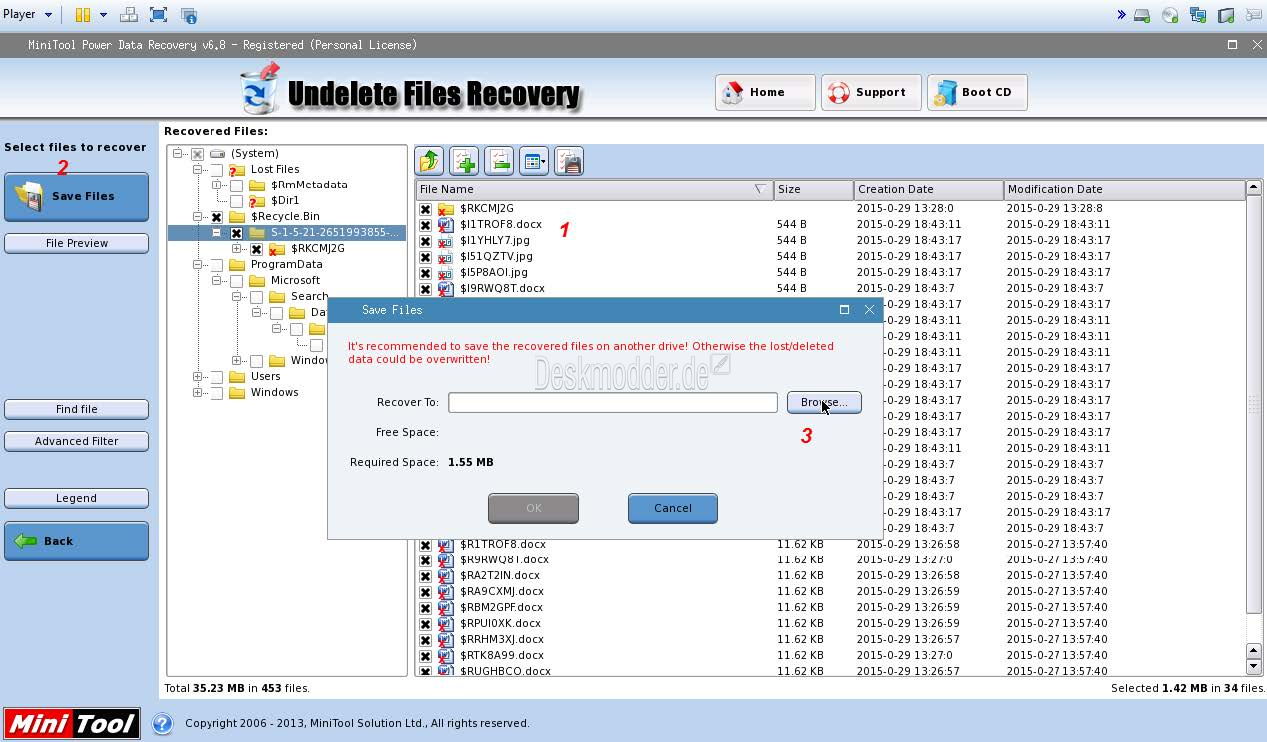This screenshot has width=1267, height=742.
Task: Toggle the $Recycle.Bin tree checkbox
Action: [216, 217]
